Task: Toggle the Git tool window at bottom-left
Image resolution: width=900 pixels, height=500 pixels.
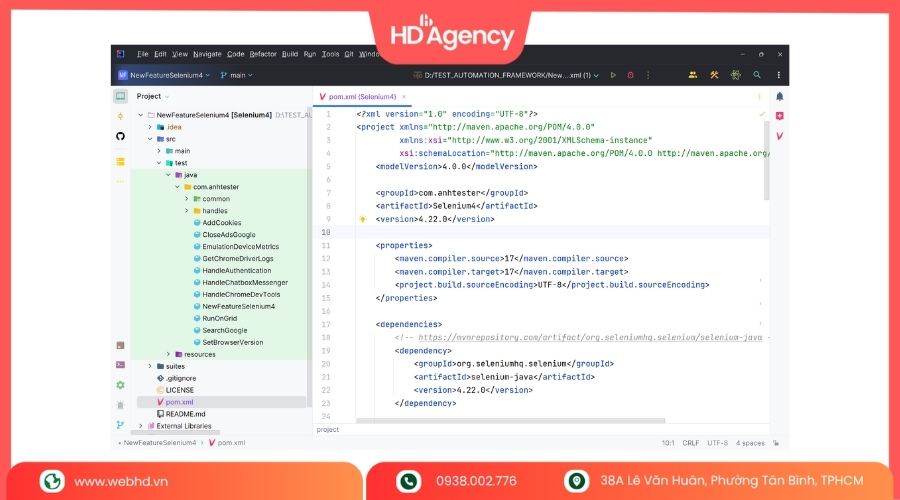Action: pyautogui.click(x=121, y=424)
